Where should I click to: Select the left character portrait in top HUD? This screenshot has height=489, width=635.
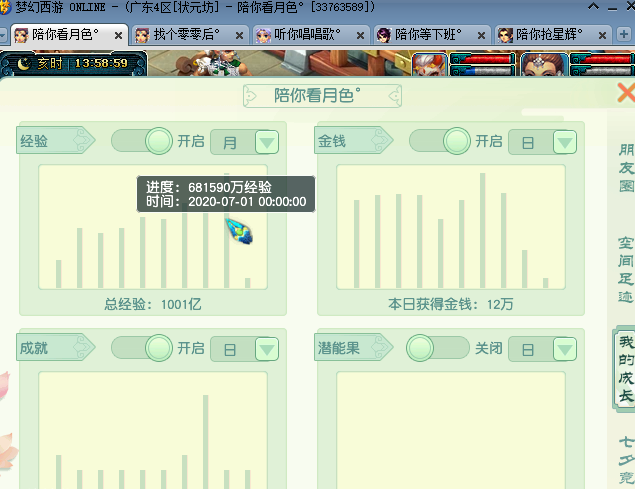(x=430, y=65)
